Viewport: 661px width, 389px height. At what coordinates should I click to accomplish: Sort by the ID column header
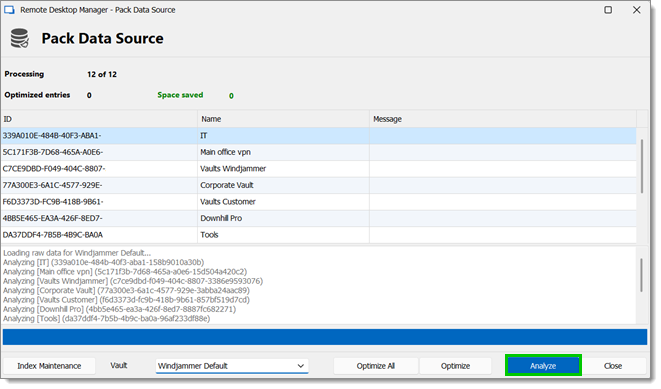pyautogui.click(x=99, y=119)
